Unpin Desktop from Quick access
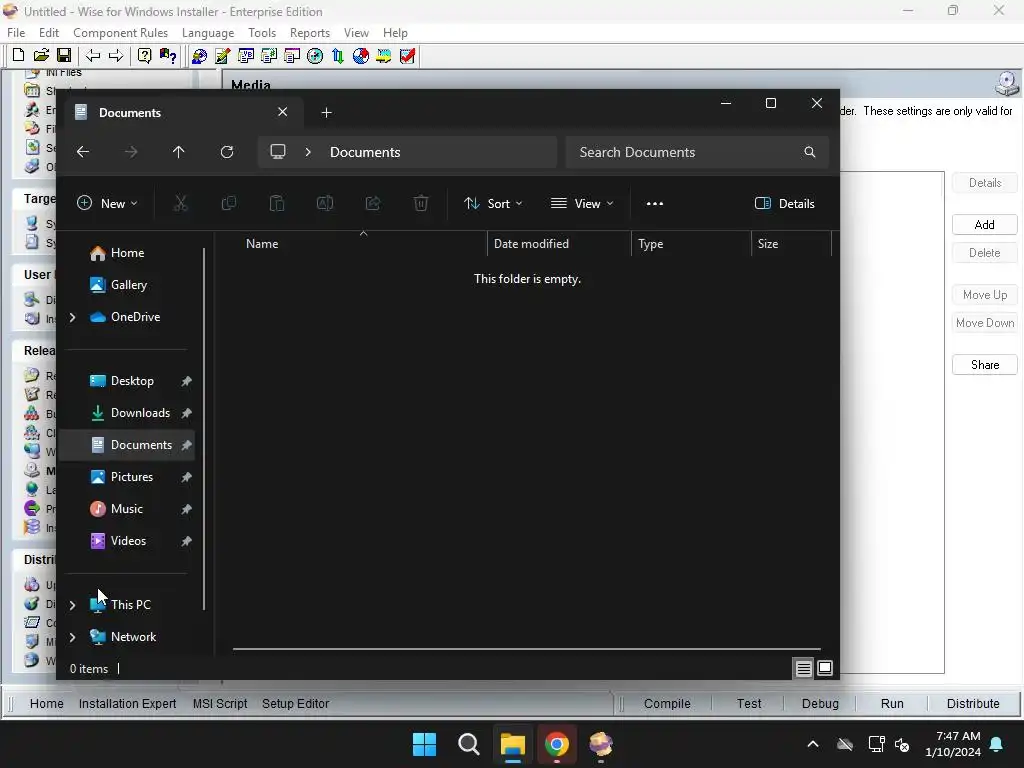 (x=187, y=381)
